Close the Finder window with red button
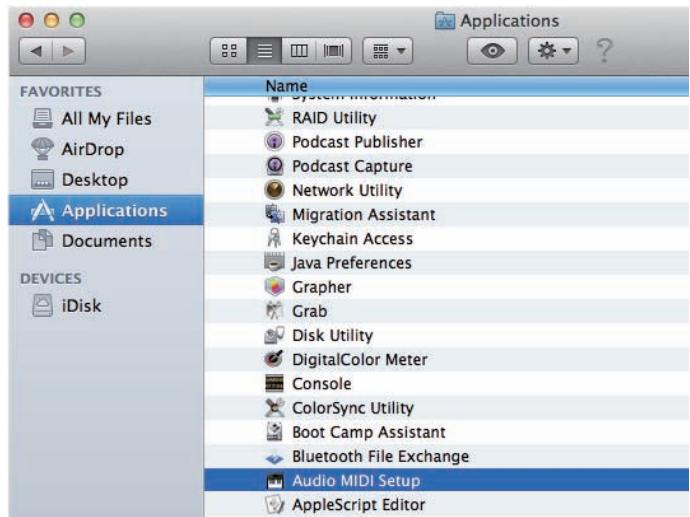 click(26, 20)
